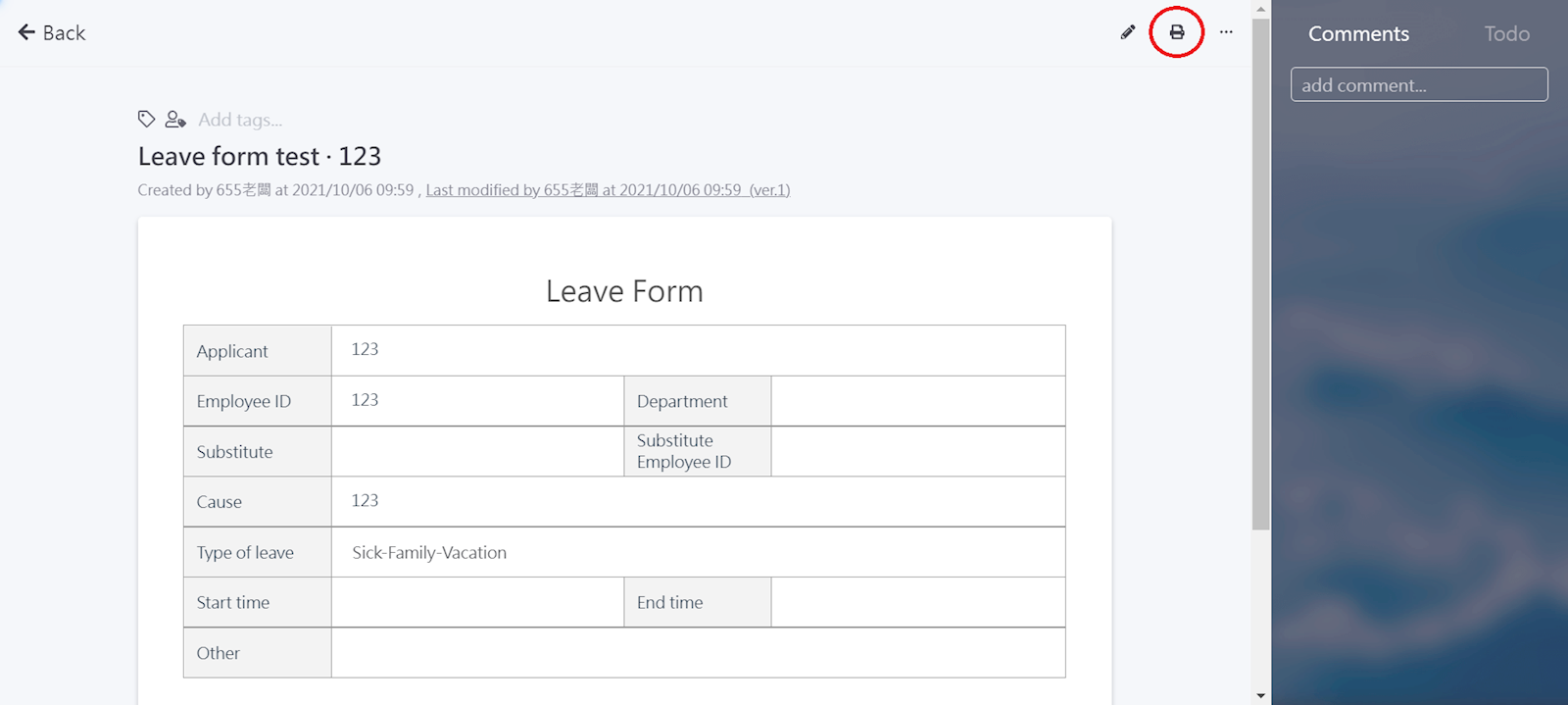
Task: Select the Start time value cell
Action: [477, 602]
